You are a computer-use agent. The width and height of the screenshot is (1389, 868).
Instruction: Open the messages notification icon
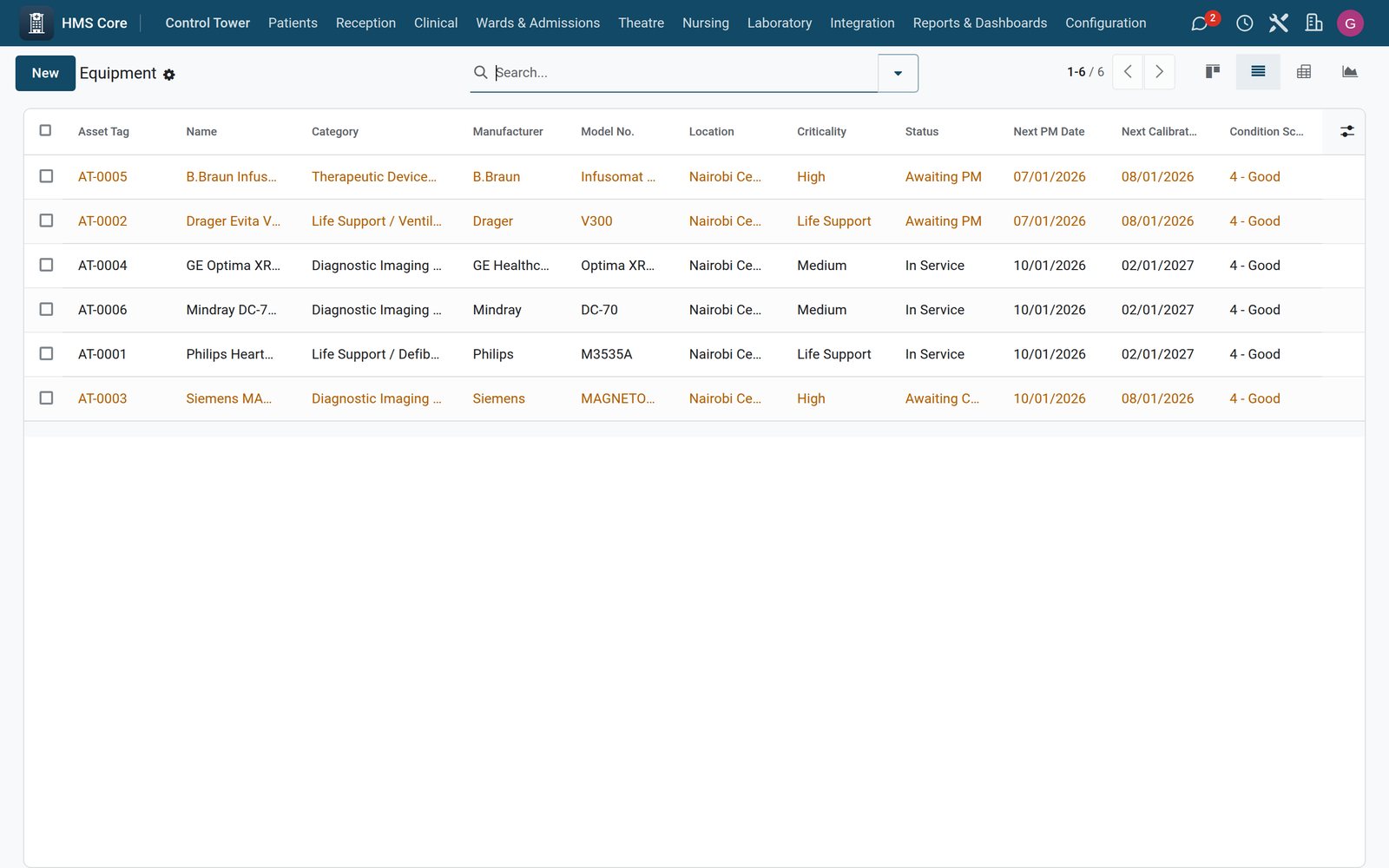(x=1201, y=23)
